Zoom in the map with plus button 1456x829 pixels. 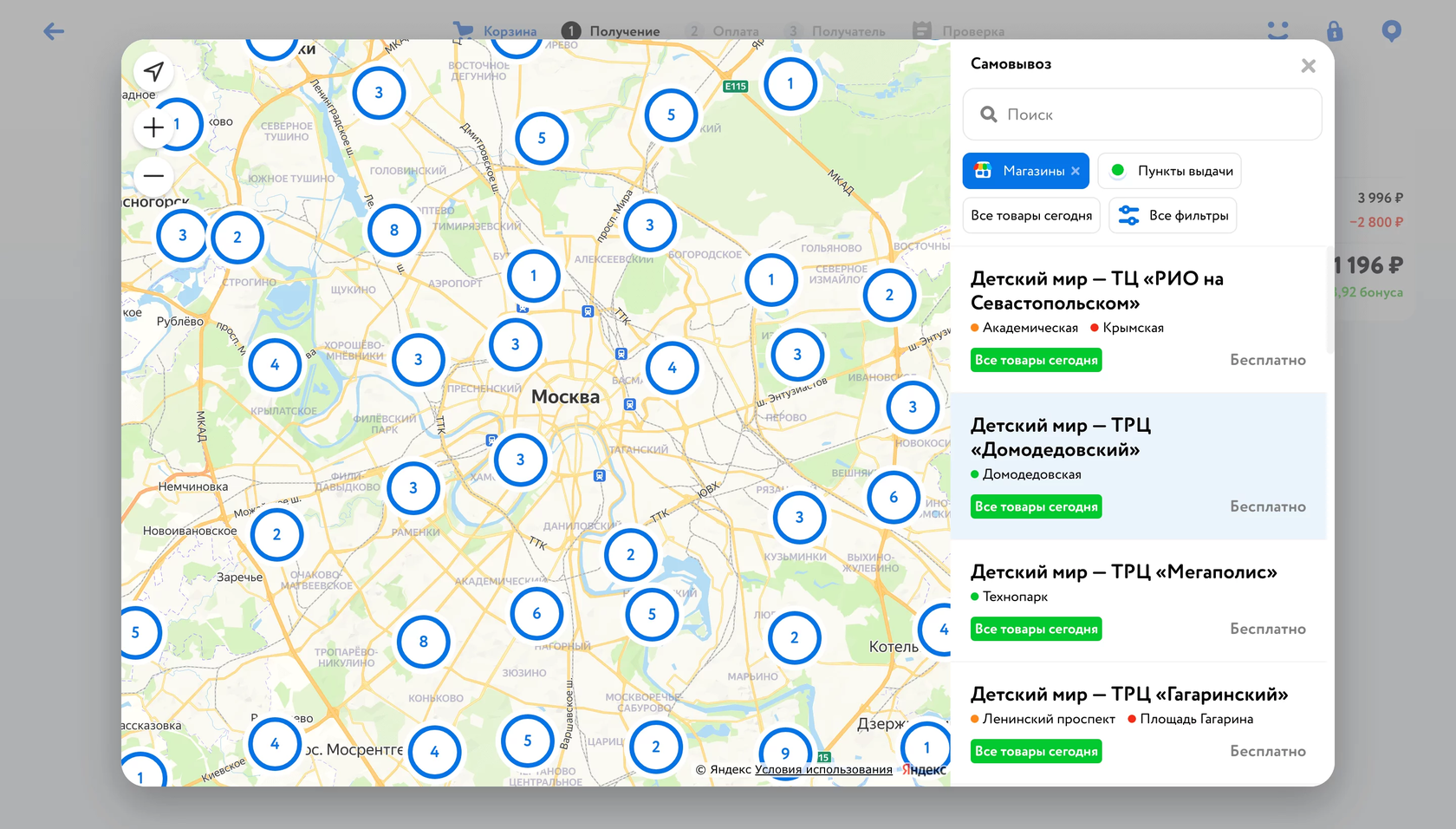click(x=154, y=127)
